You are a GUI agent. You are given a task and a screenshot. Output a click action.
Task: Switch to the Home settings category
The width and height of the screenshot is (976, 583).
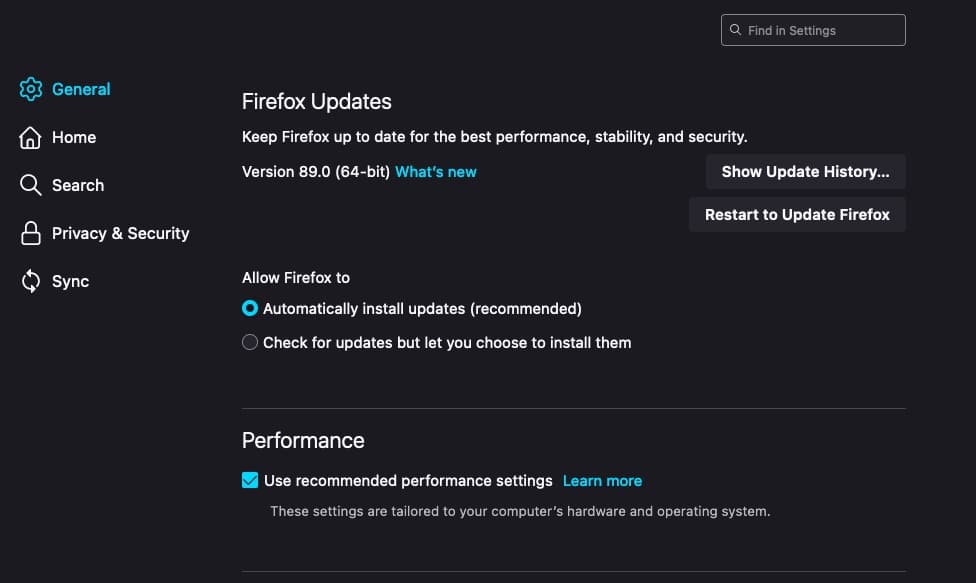pyautogui.click(x=74, y=137)
